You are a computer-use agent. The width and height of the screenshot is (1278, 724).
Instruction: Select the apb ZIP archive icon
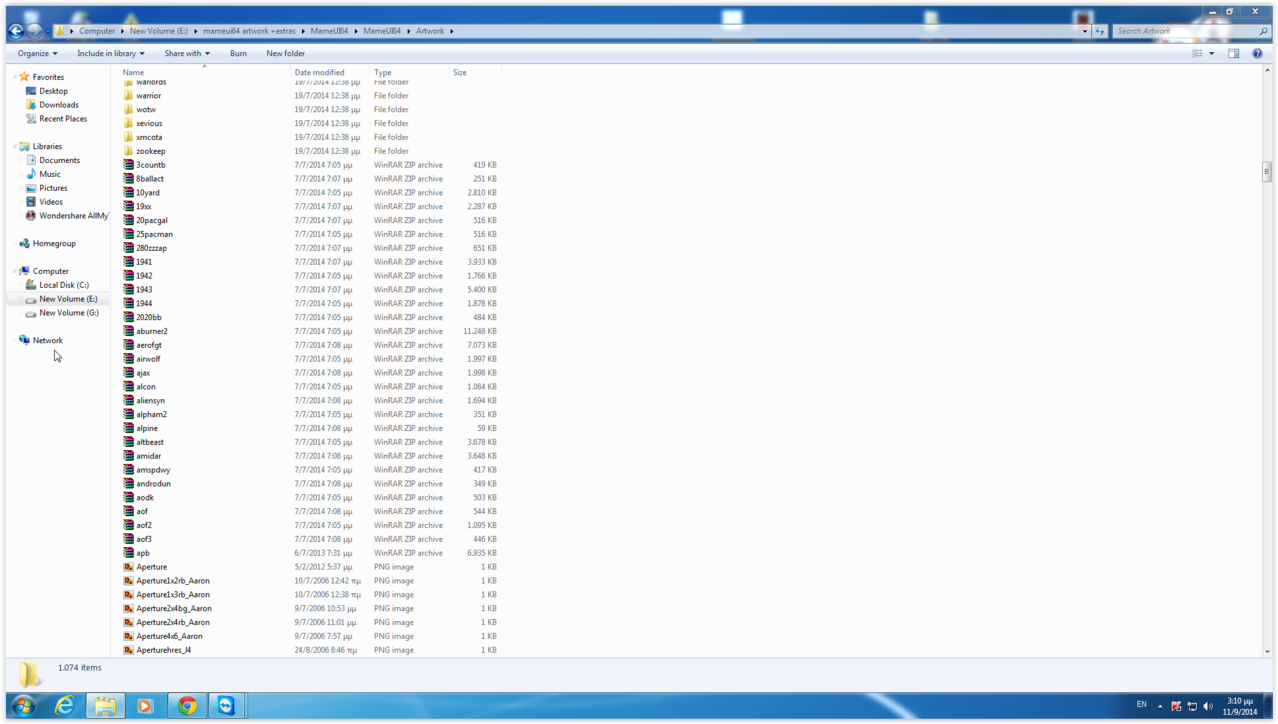point(128,553)
